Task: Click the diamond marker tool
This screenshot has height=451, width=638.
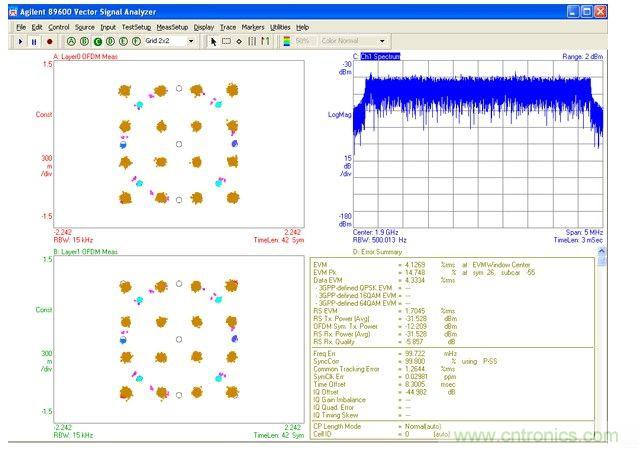Action: click(238, 41)
